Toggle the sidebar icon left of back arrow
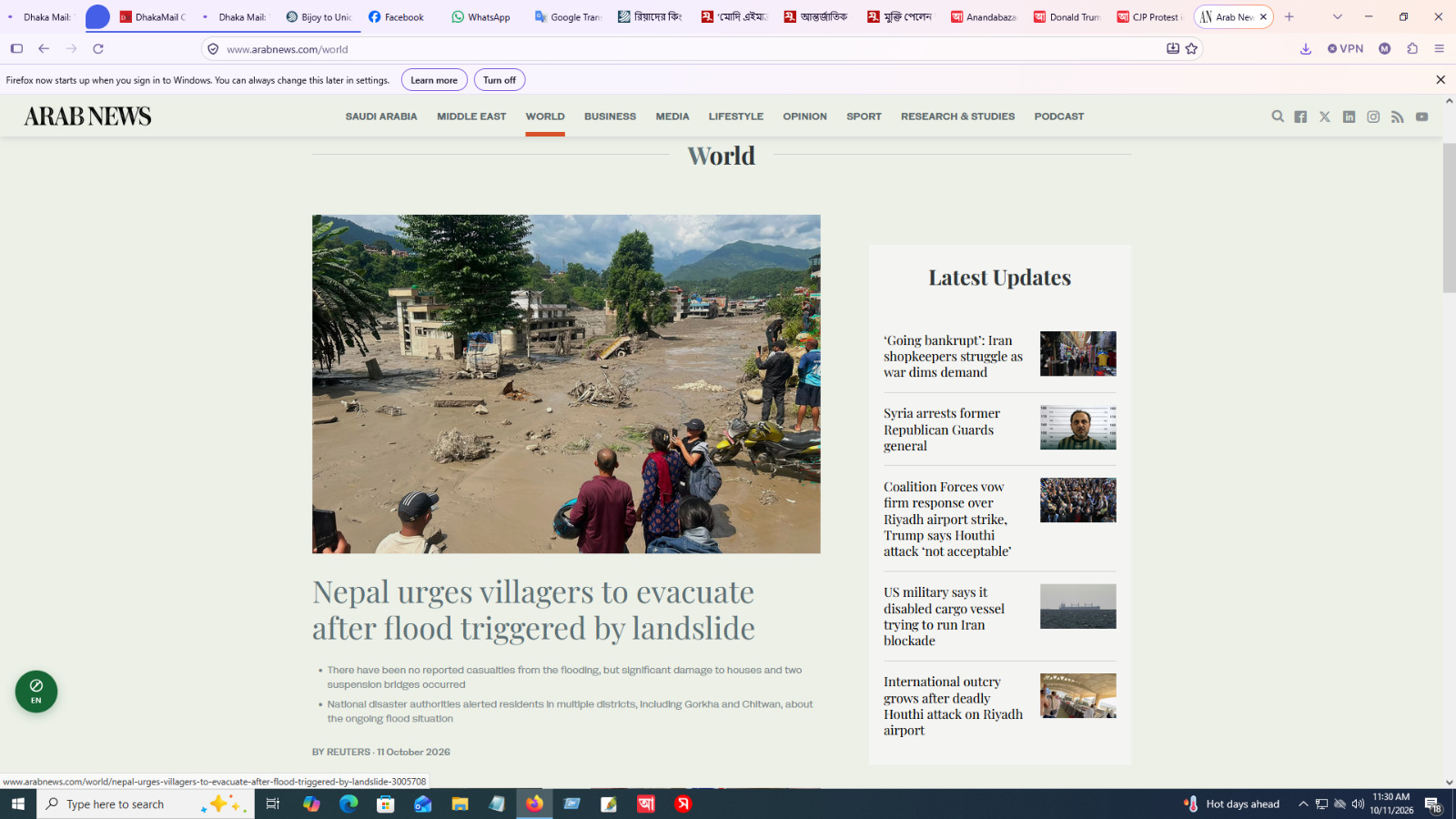Viewport: 1456px width, 819px height. click(16, 49)
